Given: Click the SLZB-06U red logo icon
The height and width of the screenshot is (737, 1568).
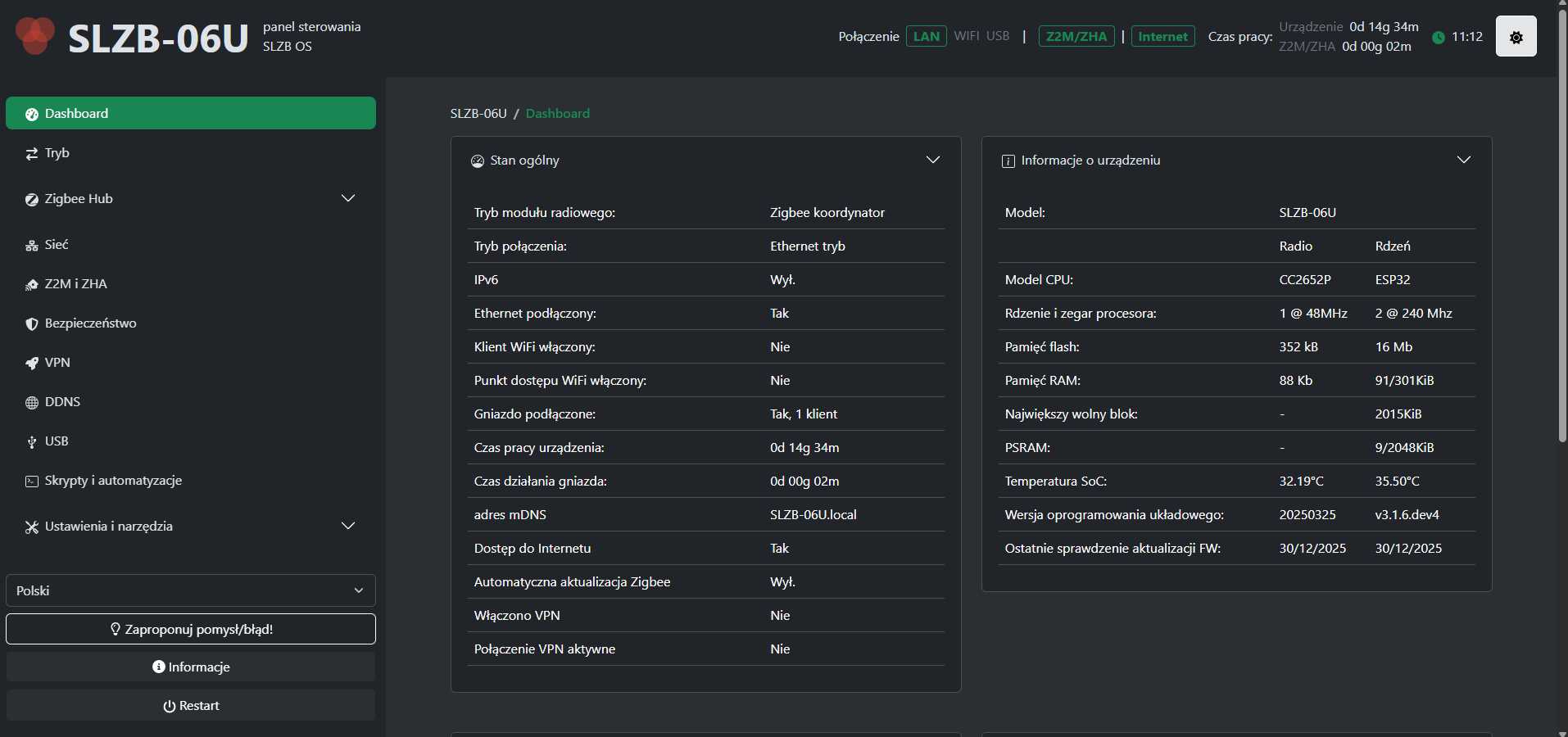Looking at the screenshot, I should point(35,36).
